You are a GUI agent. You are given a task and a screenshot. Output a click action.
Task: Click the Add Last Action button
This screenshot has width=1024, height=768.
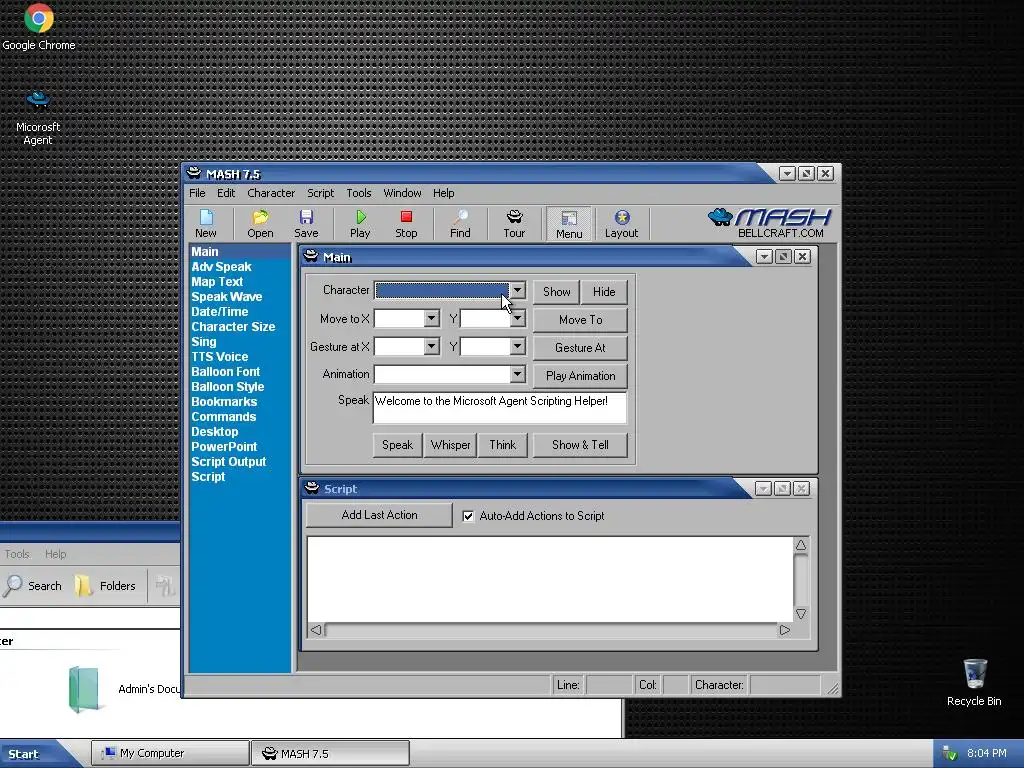pyautogui.click(x=379, y=515)
